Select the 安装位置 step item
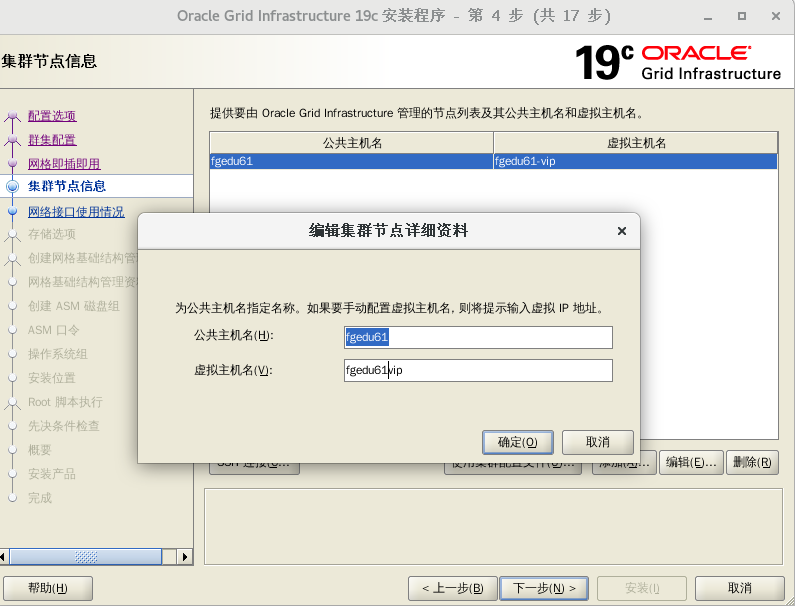Screen dimensions: 795x606 (x=52, y=378)
